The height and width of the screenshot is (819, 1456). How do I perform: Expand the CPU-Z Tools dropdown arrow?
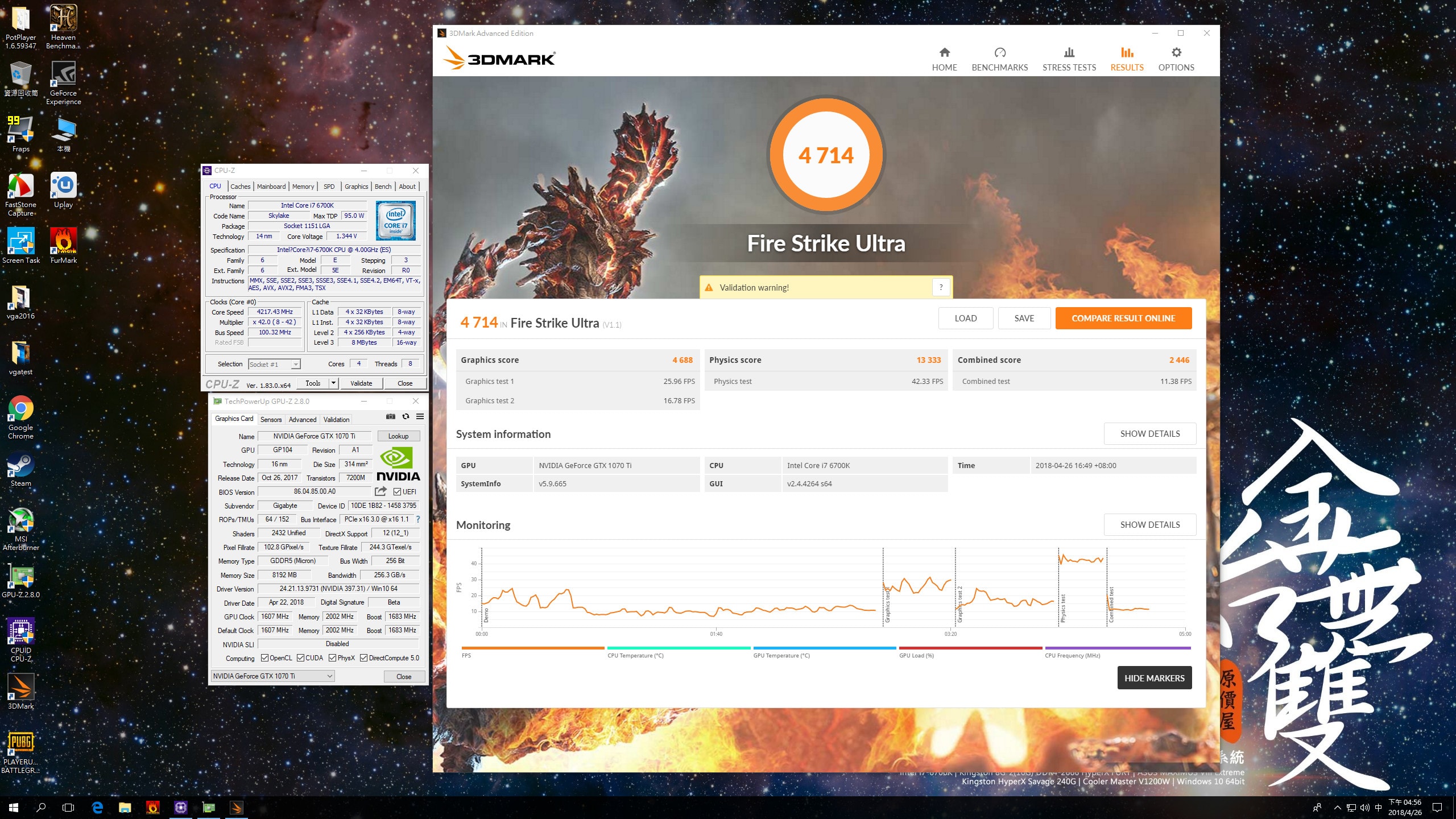pos(334,383)
